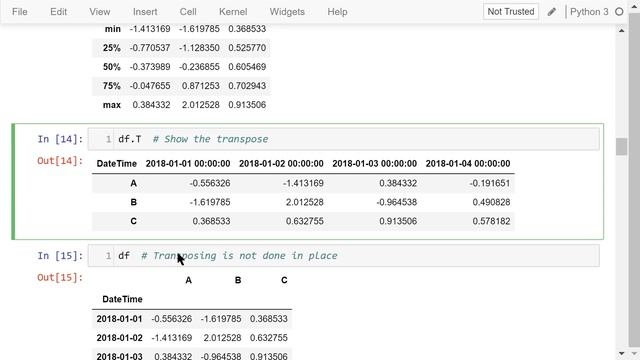Click the 2018-01-01 row index in Out[15]
This screenshot has width=640, height=360.
pos(119,319)
